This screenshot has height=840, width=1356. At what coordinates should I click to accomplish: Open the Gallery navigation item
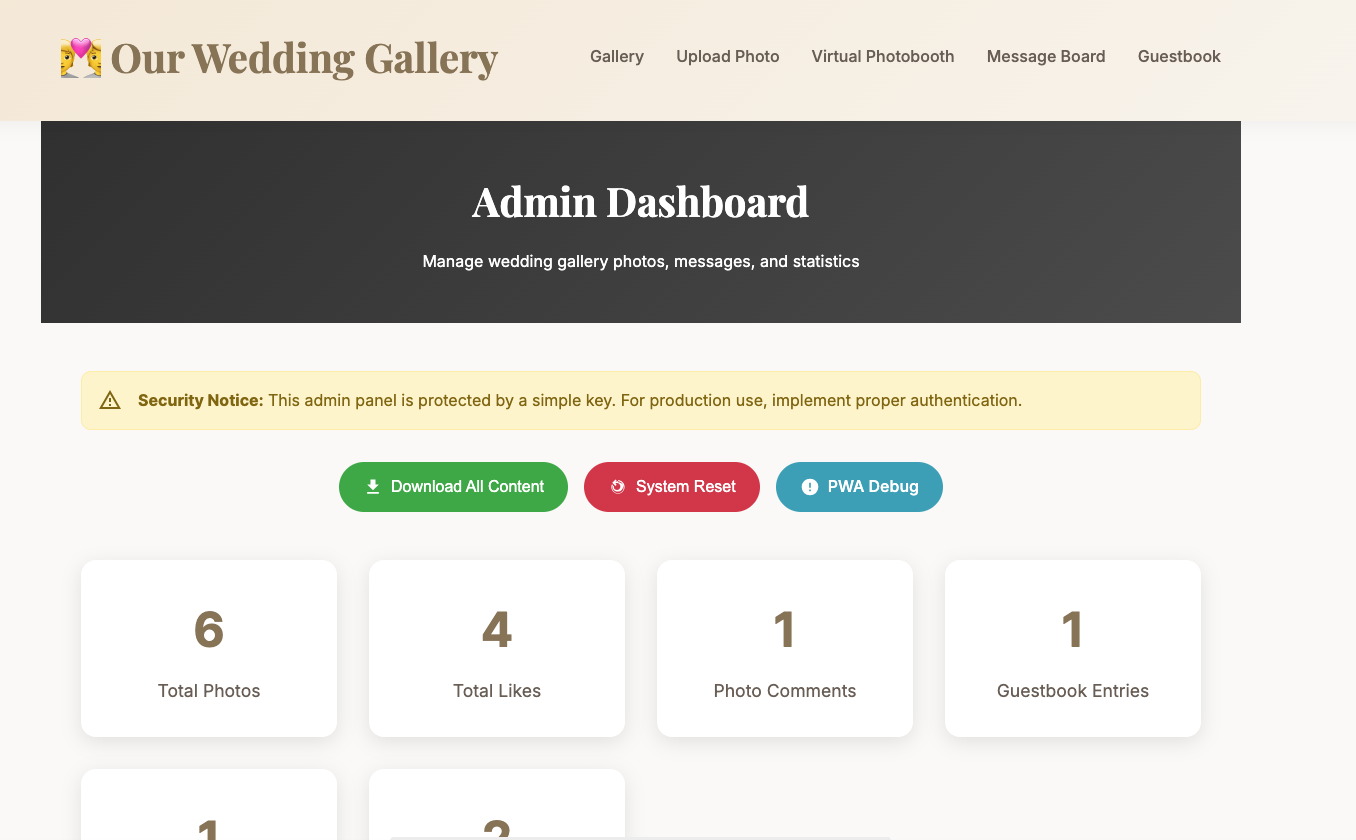(x=616, y=56)
